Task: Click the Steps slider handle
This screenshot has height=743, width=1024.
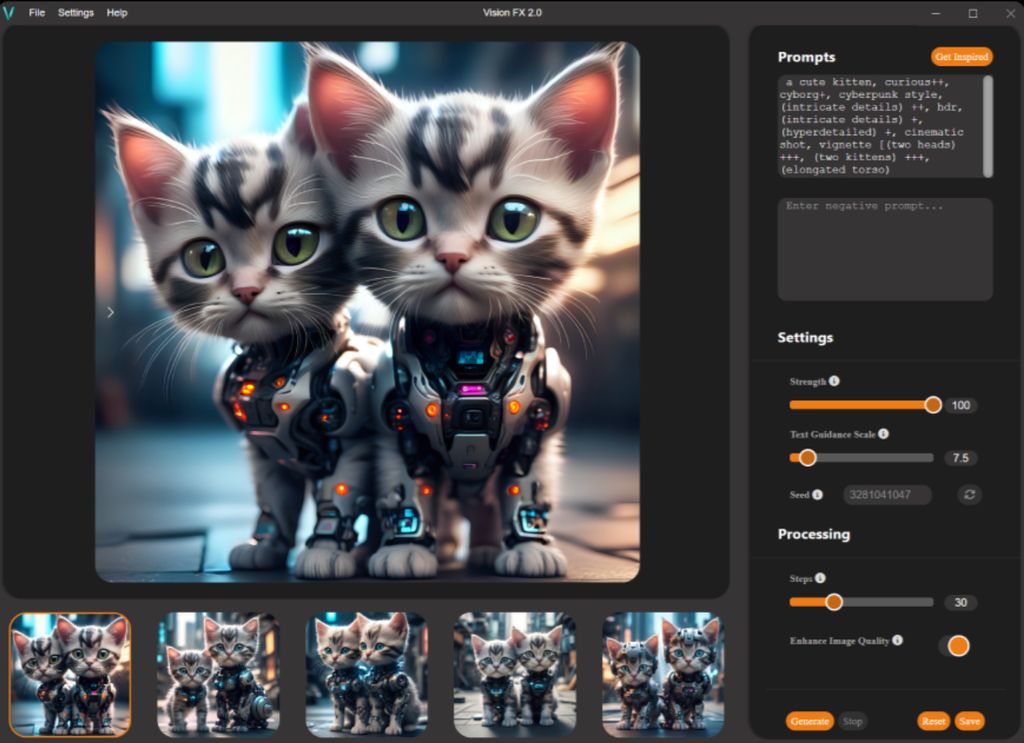Action: 836,602
